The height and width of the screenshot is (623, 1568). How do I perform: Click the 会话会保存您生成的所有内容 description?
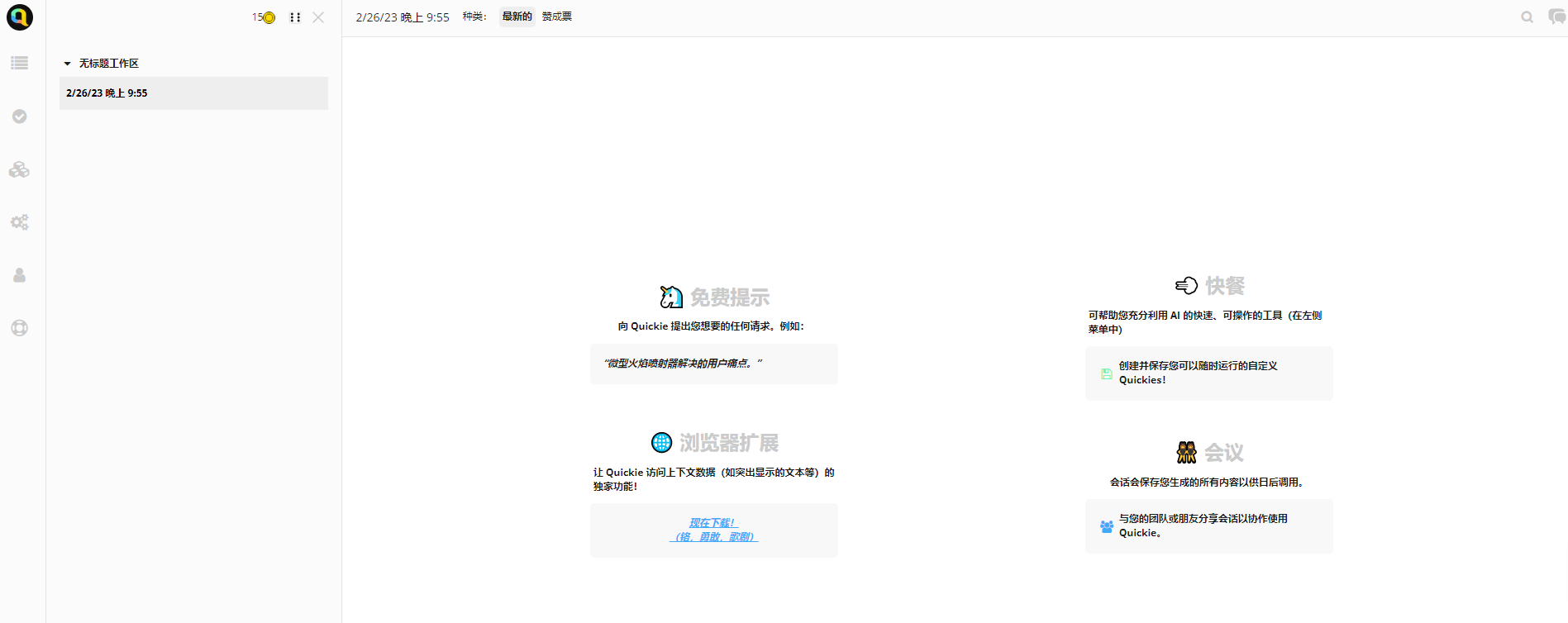click(x=1208, y=483)
